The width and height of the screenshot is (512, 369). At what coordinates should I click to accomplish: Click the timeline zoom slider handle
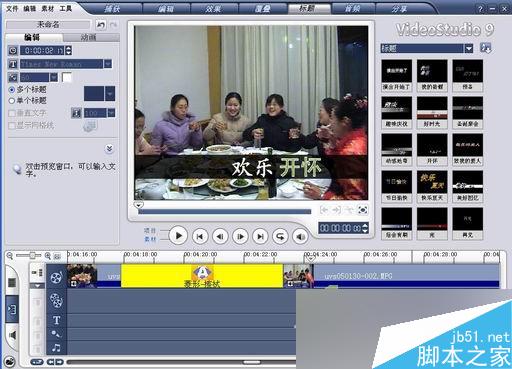click(32, 255)
